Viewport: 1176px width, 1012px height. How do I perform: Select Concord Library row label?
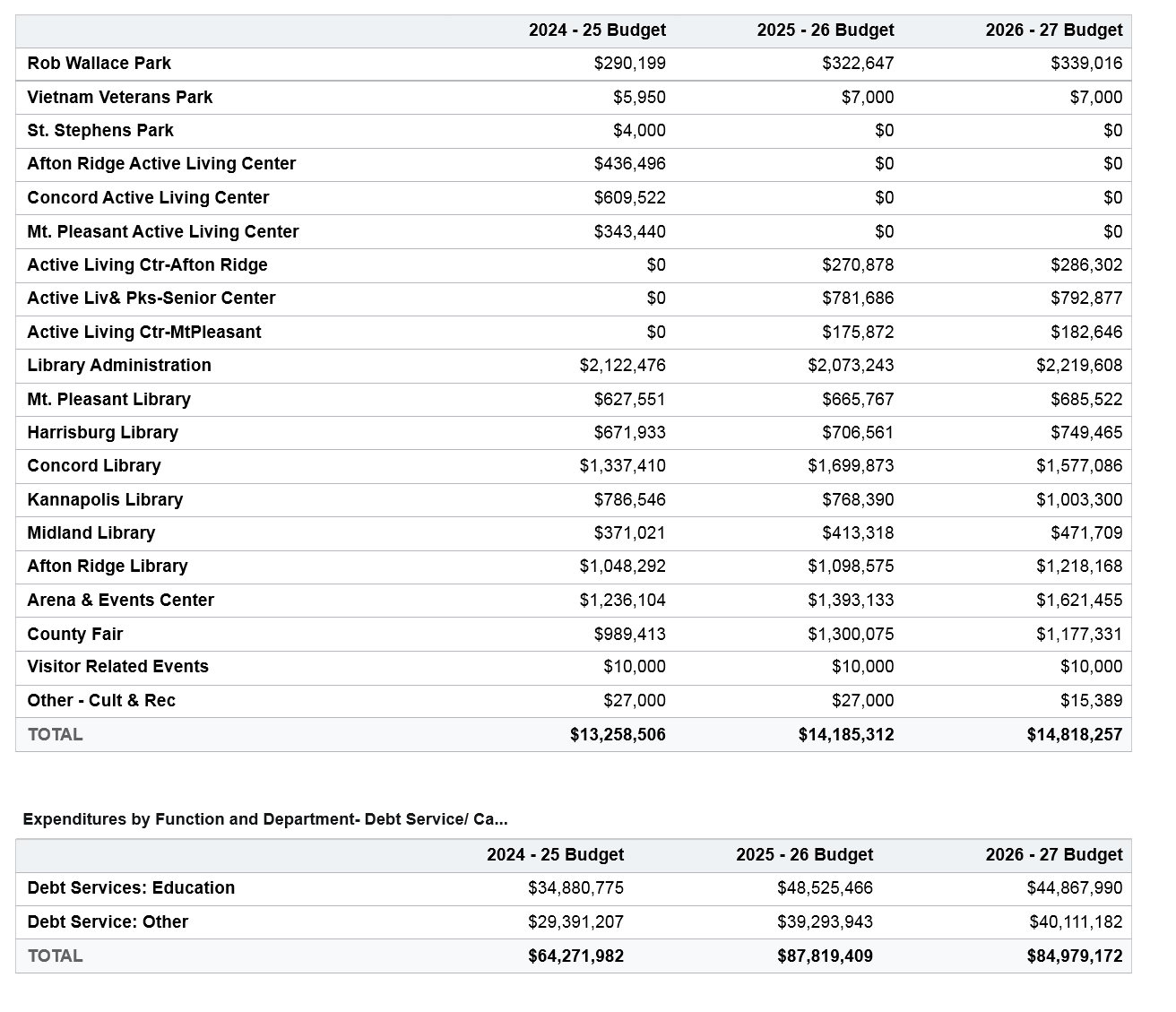[94, 466]
